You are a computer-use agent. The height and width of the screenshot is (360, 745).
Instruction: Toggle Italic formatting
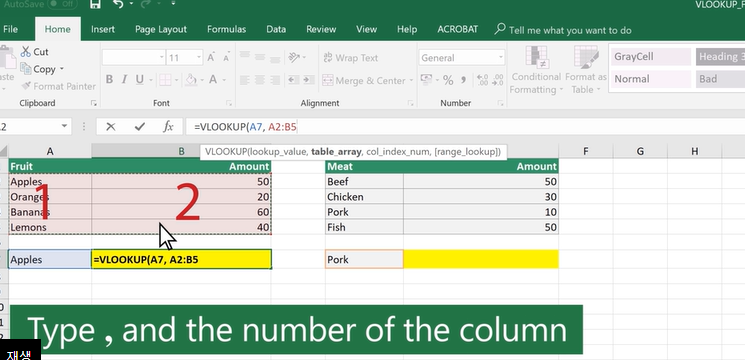(x=124, y=80)
